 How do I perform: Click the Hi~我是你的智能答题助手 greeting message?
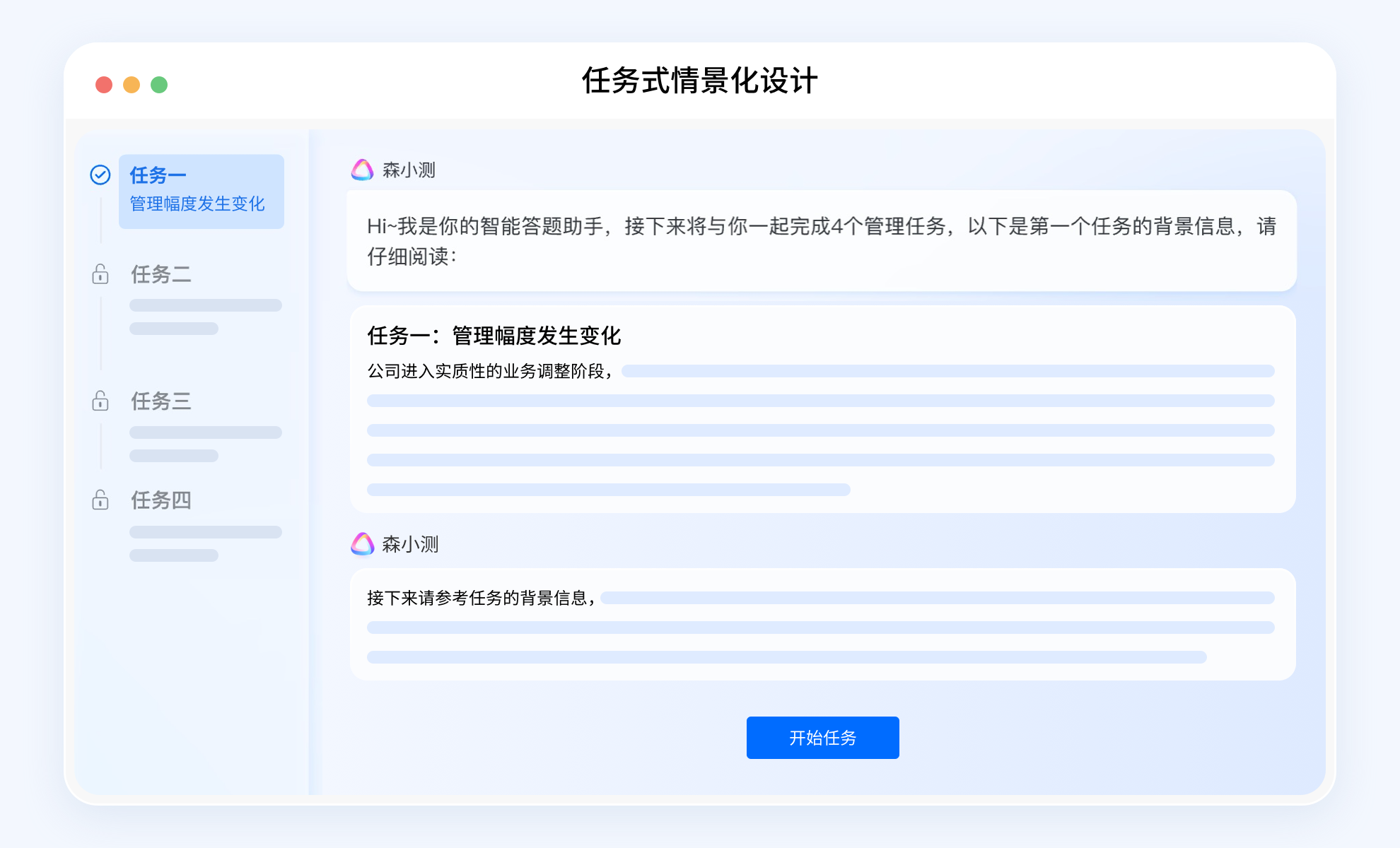coord(820,240)
